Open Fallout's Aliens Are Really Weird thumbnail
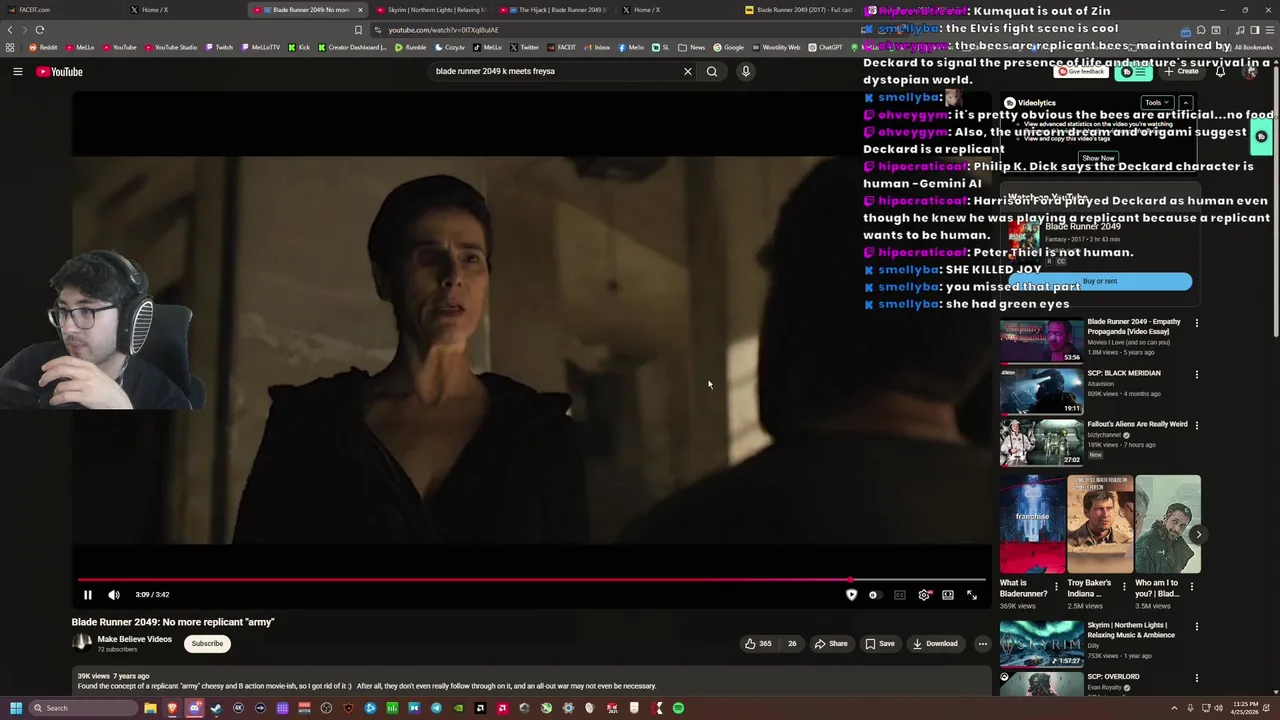 pos(1041,442)
